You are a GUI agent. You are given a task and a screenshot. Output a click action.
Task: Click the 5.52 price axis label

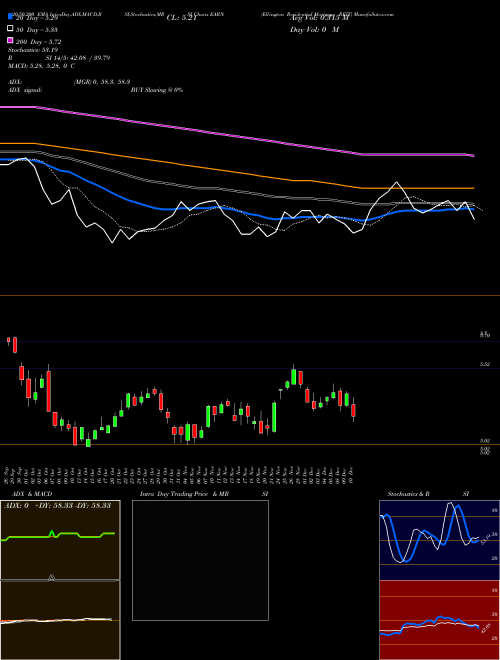(484, 365)
